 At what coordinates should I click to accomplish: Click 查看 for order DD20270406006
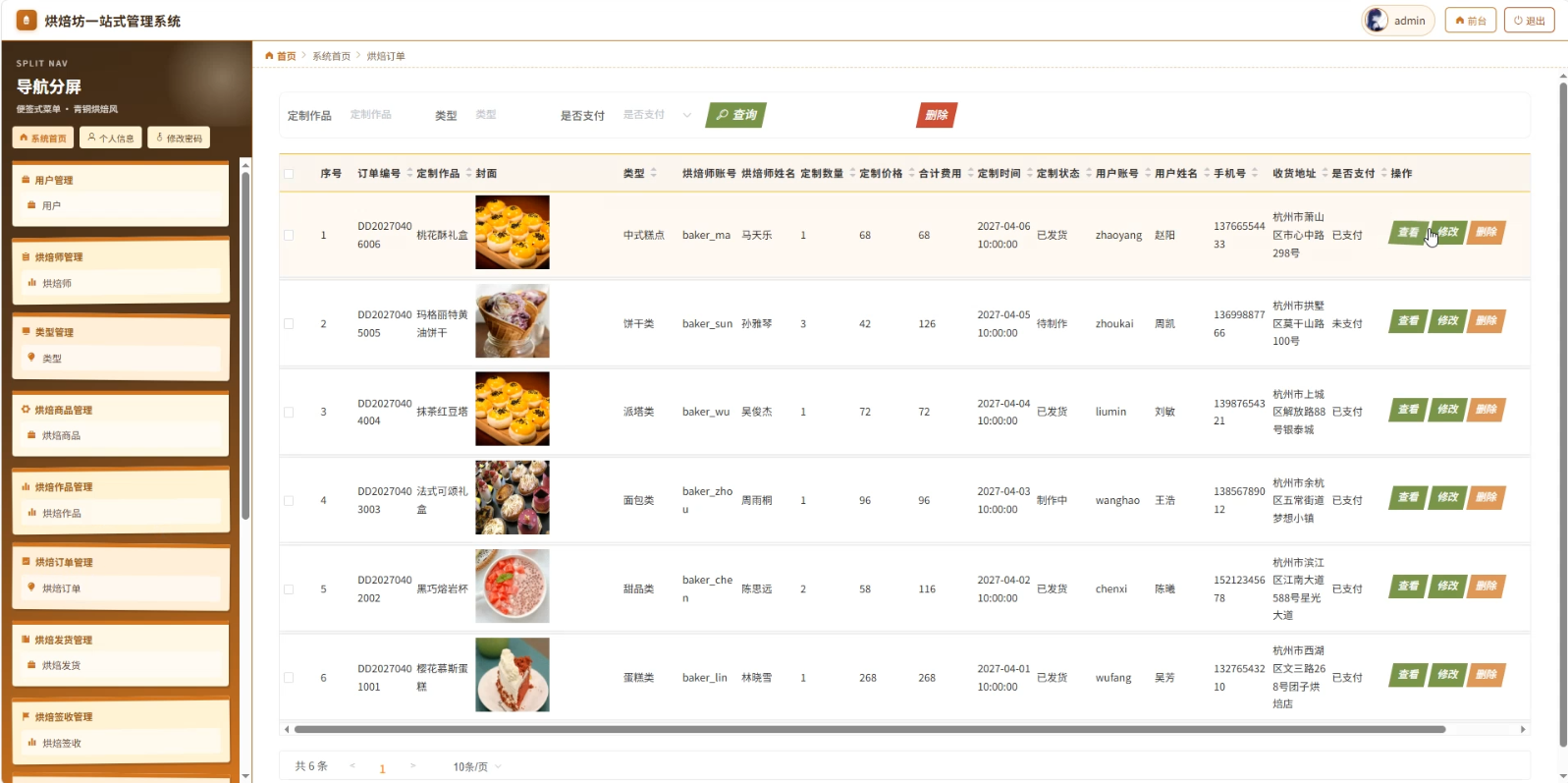(x=1408, y=233)
